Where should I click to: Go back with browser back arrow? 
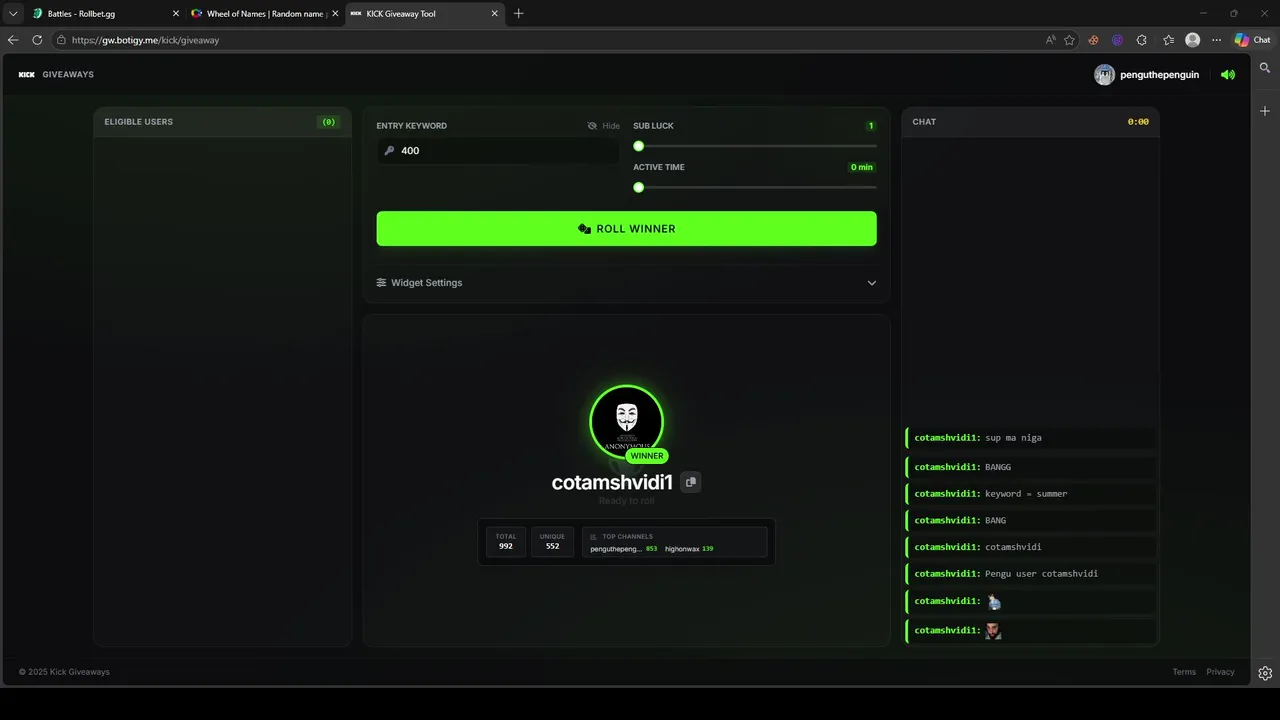(x=13, y=40)
